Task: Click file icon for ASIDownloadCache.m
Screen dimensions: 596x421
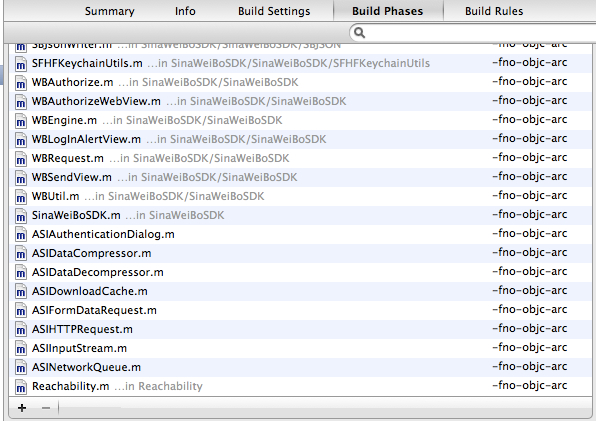Action: click(21, 292)
